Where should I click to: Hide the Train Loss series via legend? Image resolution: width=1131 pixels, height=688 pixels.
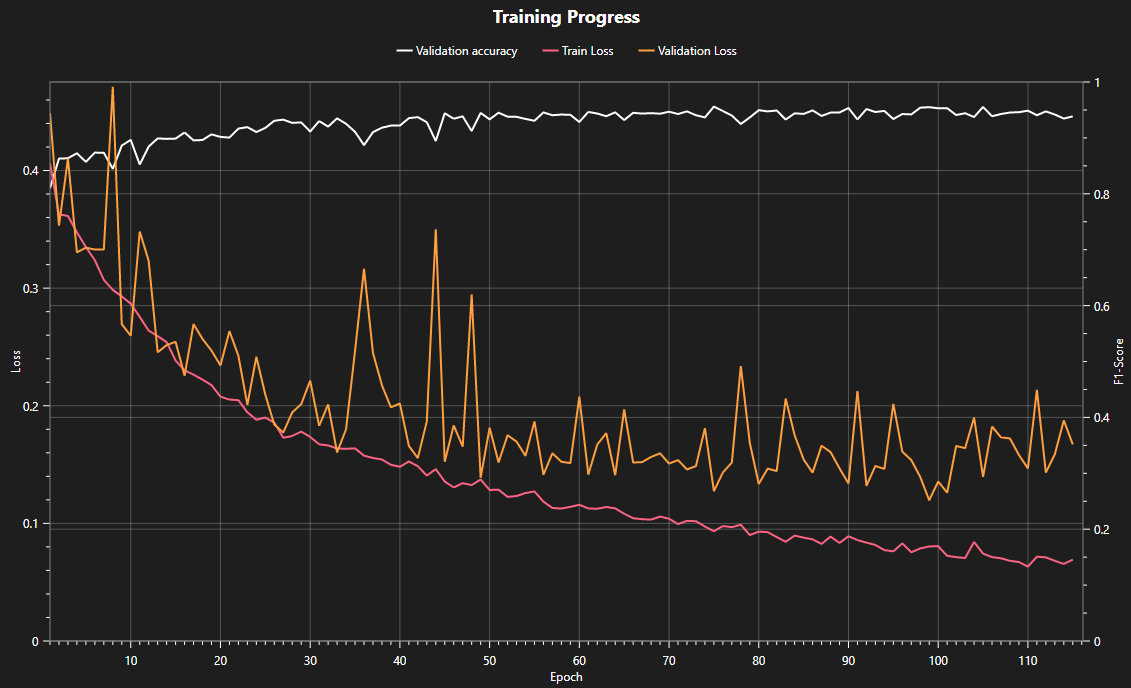587,51
